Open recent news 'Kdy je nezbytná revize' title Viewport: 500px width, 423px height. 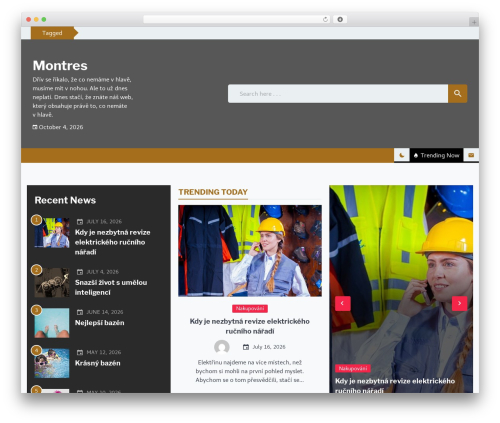(113, 242)
